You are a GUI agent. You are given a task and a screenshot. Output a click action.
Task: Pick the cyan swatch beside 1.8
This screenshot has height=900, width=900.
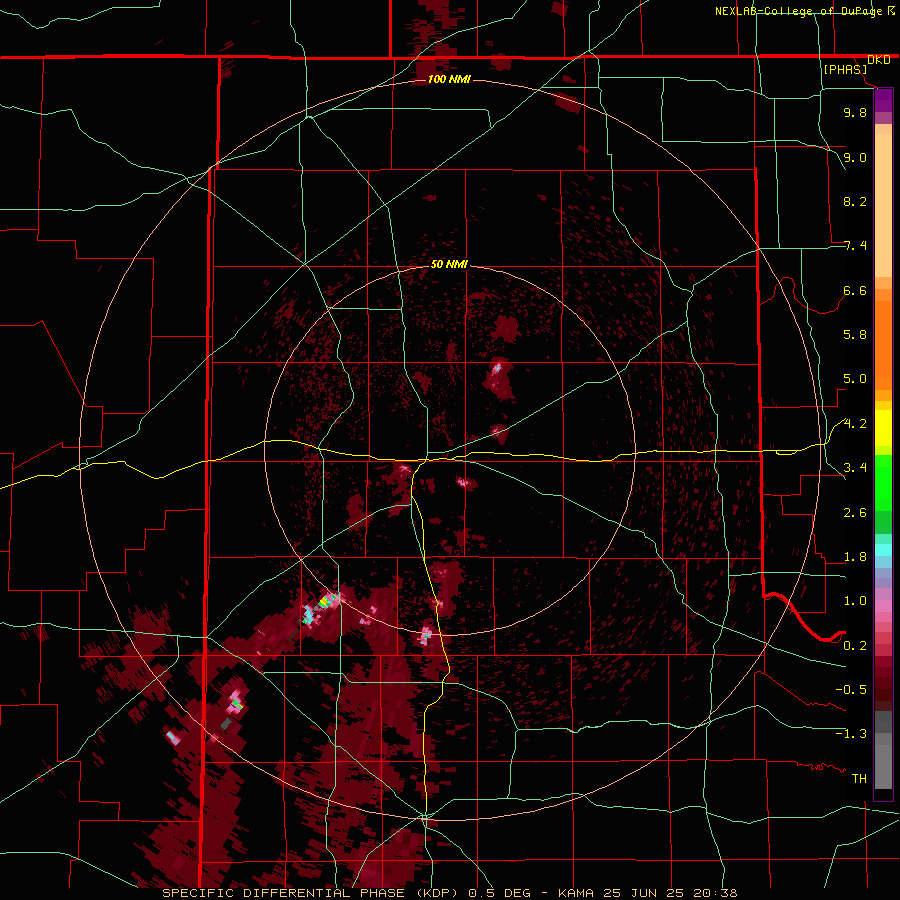[883, 550]
